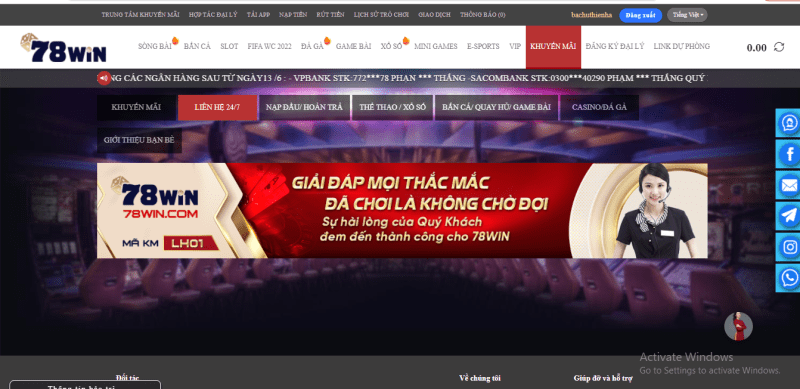The width and height of the screenshot is (800, 389).
Task: Switch to Thể Thao / Xổ Số tab
Action: coord(392,107)
